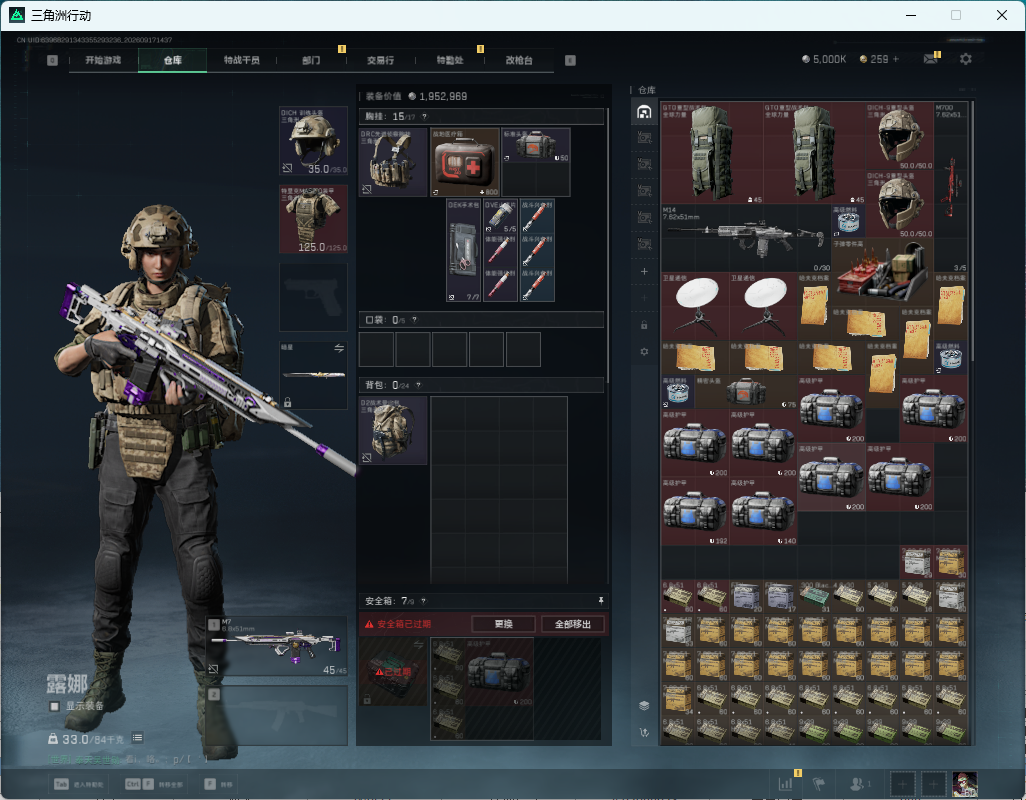The width and height of the screenshot is (1026, 800).
Task: Click the swap arrows on knife slot
Action: coord(339,349)
